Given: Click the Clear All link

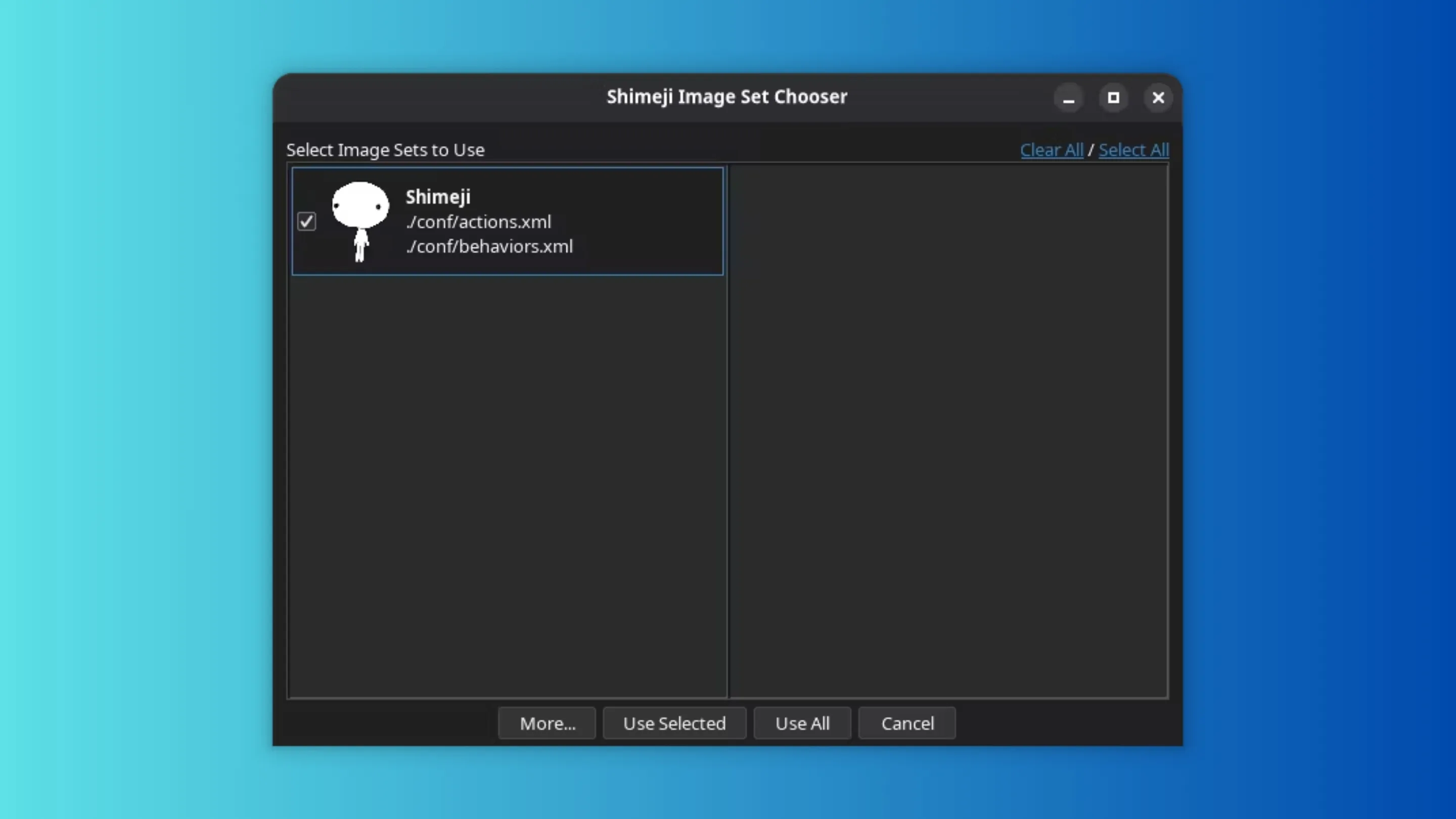Looking at the screenshot, I should (1052, 150).
